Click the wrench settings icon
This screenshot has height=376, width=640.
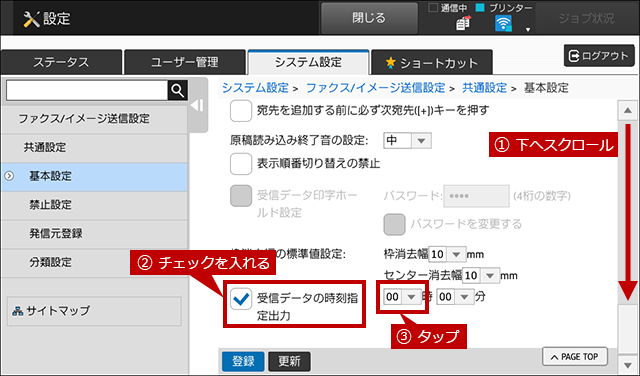[31, 19]
